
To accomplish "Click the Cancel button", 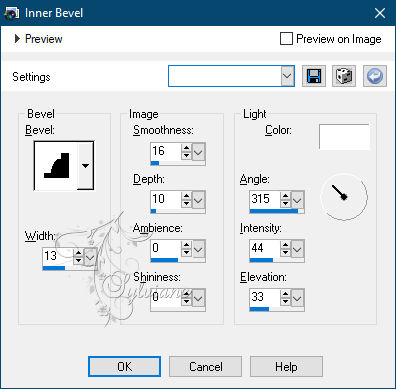I will click(205, 367).
